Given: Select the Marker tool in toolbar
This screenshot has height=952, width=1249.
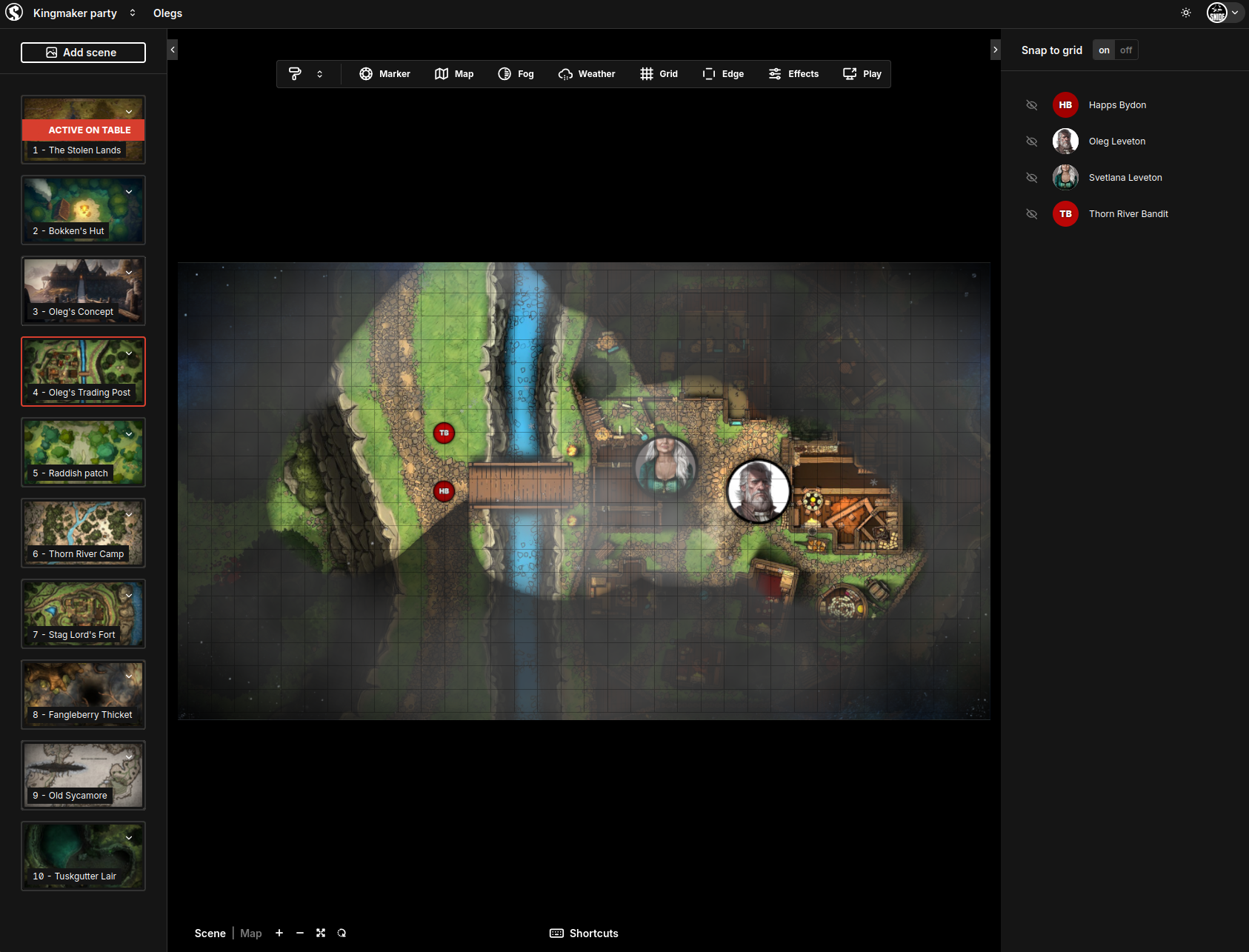Looking at the screenshot, I should (384, 74).
